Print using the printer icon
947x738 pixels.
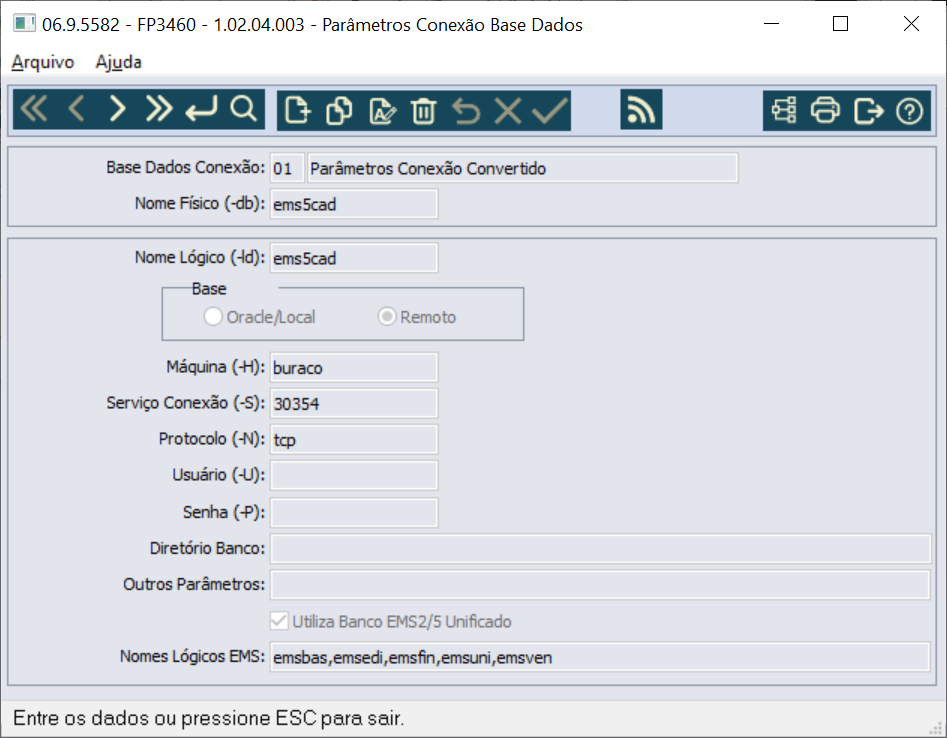pos(826,111)
